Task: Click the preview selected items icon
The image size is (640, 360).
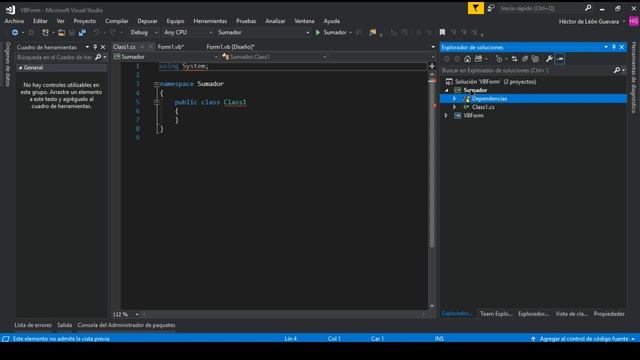Action: coord(560,59)
